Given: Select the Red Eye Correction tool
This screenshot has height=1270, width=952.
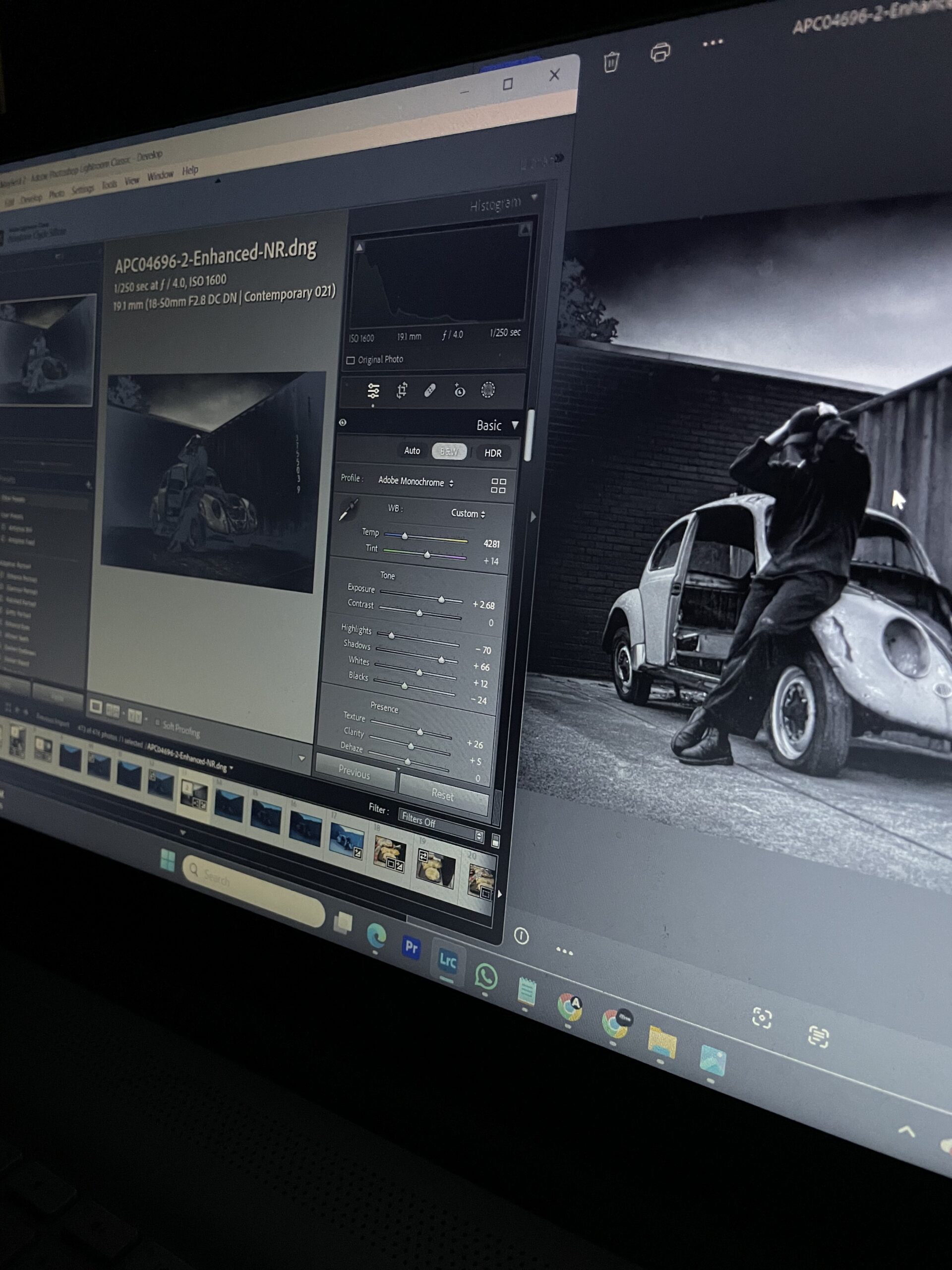Looking at the screenshot, I should pyautogui.click(x=459, y=390).
